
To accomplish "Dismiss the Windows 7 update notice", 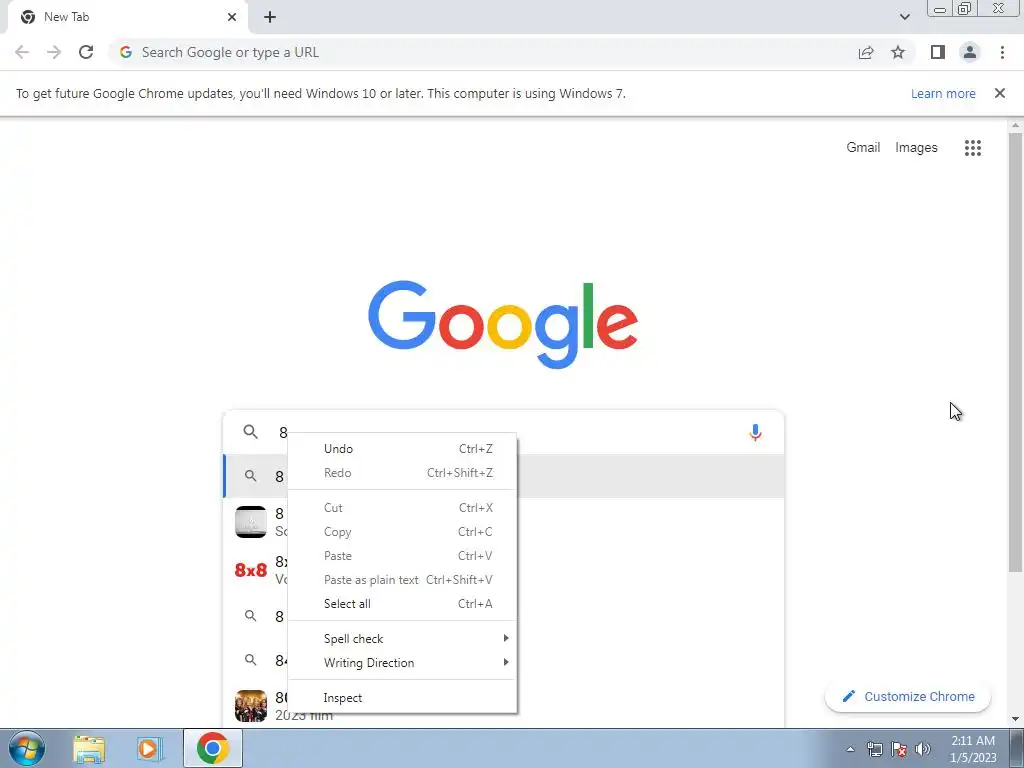I will (999, 93).
